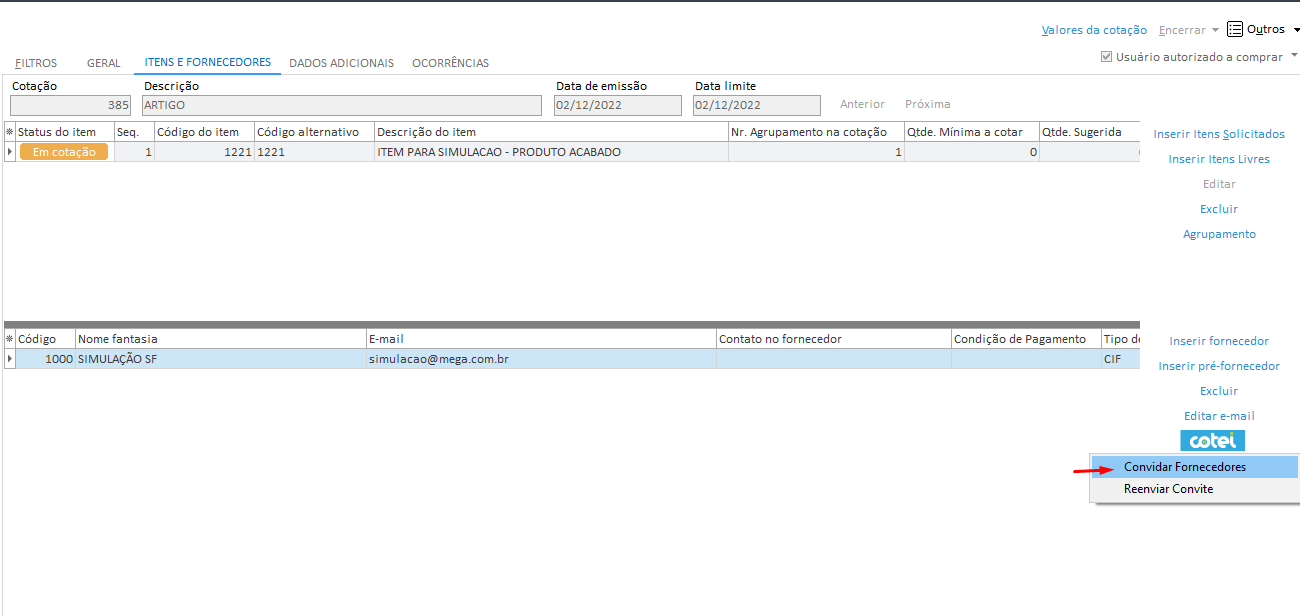Select the ITENS E FORNECEDORES tab
The width and height of the screenshot is (1300, 616).
click(x=207, y=62)
